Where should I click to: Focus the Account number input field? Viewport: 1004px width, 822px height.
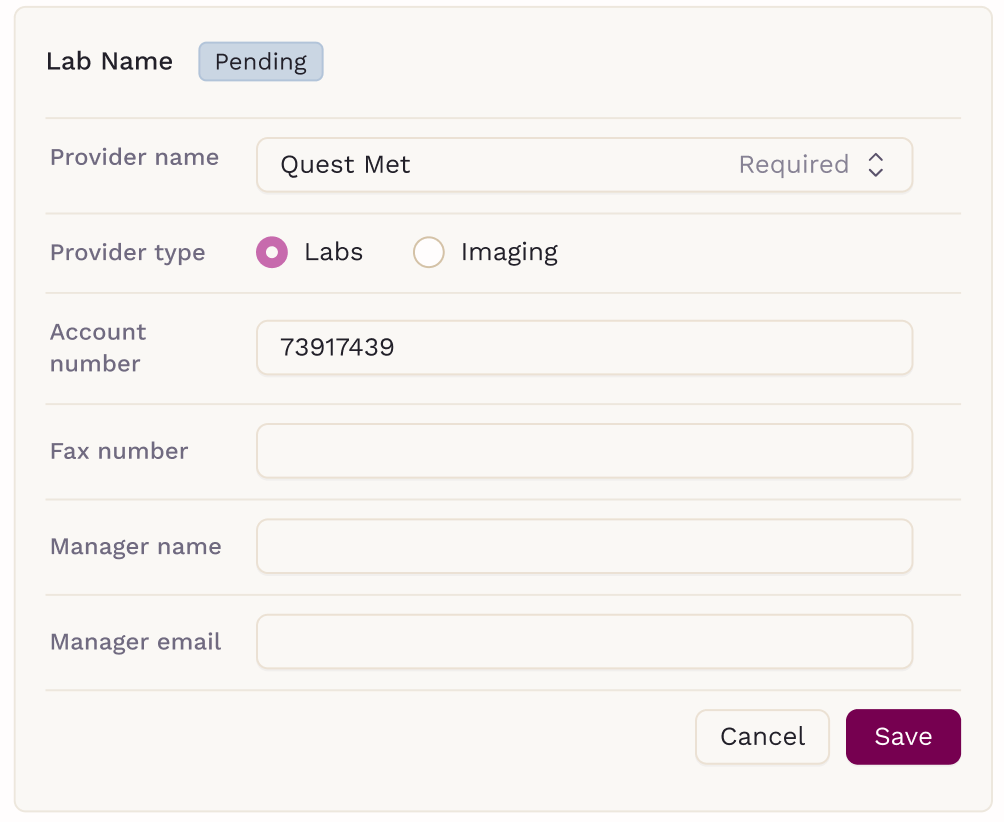(x=584, y=348)
